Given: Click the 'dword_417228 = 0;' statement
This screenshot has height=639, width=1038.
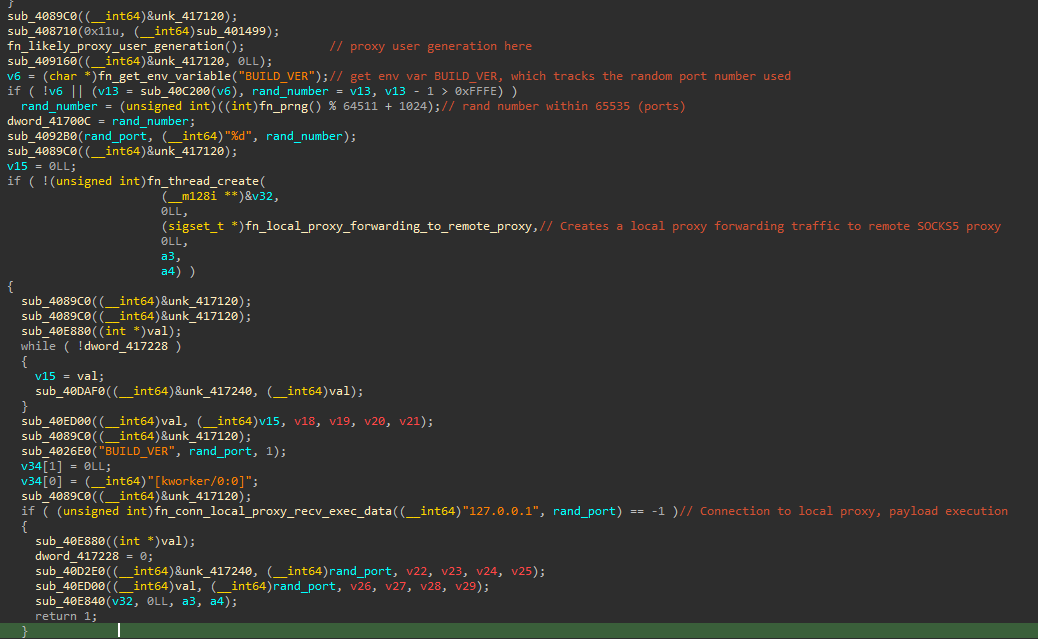Looking at the screenshot, I should (94, 556).
